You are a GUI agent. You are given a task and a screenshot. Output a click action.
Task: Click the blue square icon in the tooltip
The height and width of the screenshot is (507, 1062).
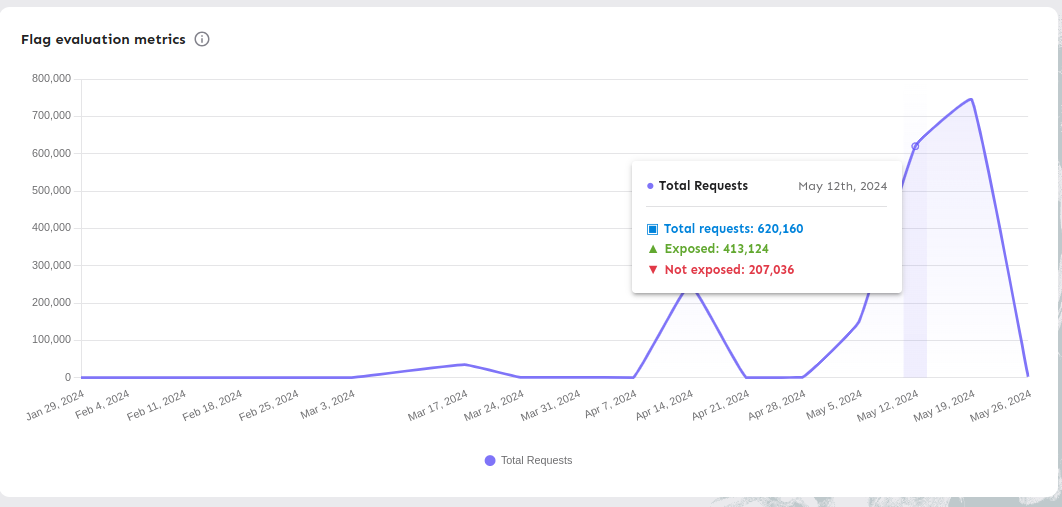pos(652,229)
